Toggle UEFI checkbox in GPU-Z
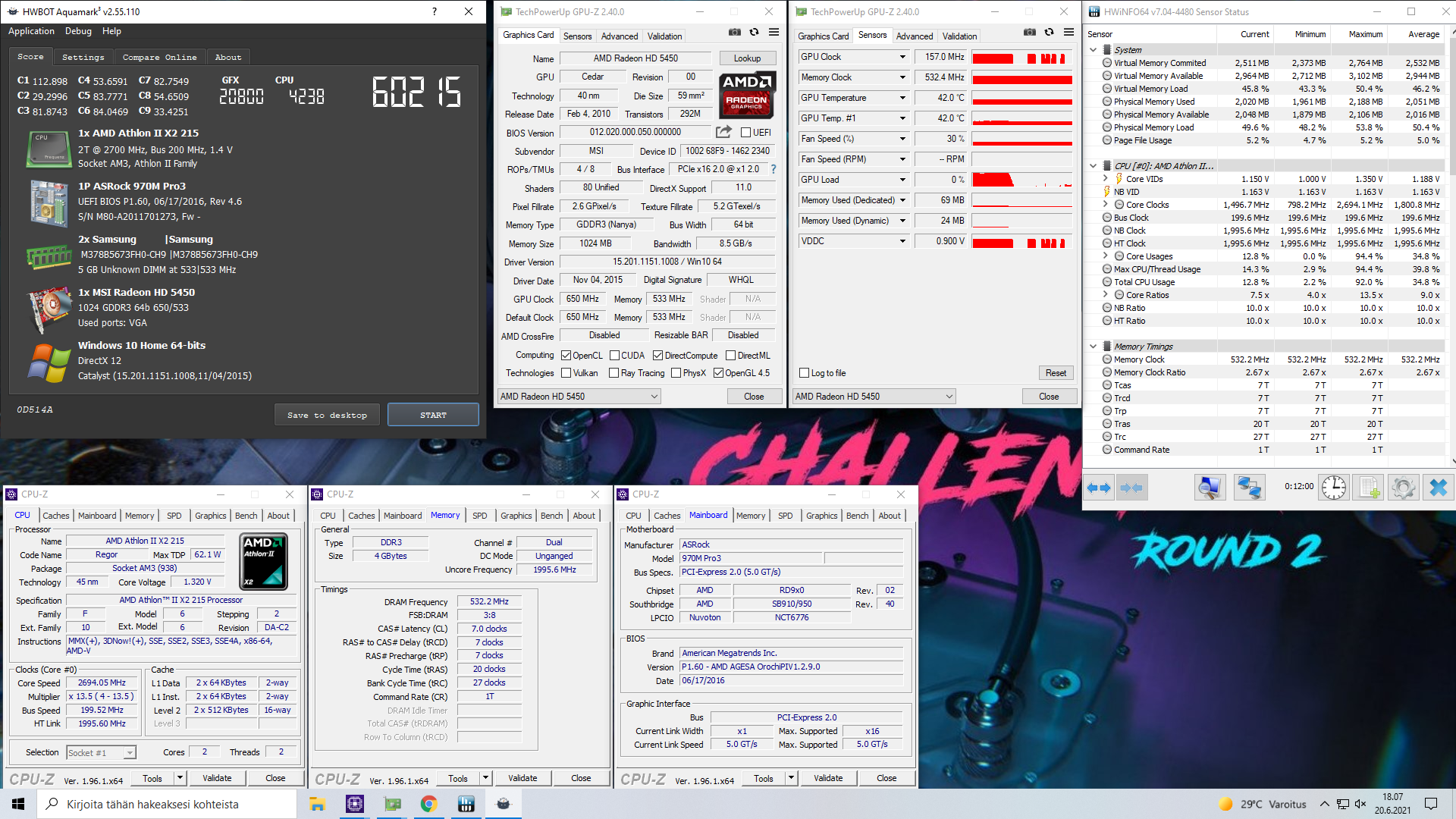Image resolution: width=1456 pixels, height=819 pixels. 745,133
